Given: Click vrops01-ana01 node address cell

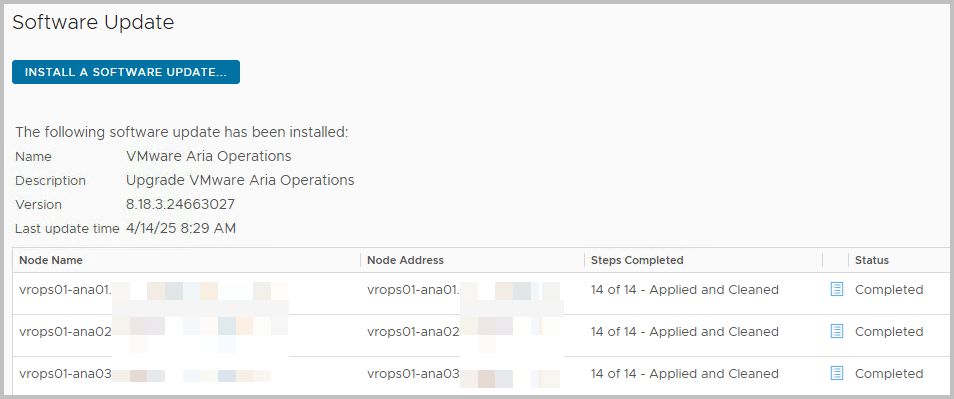Looking at the screenshot, I should [x=473, y=290].
